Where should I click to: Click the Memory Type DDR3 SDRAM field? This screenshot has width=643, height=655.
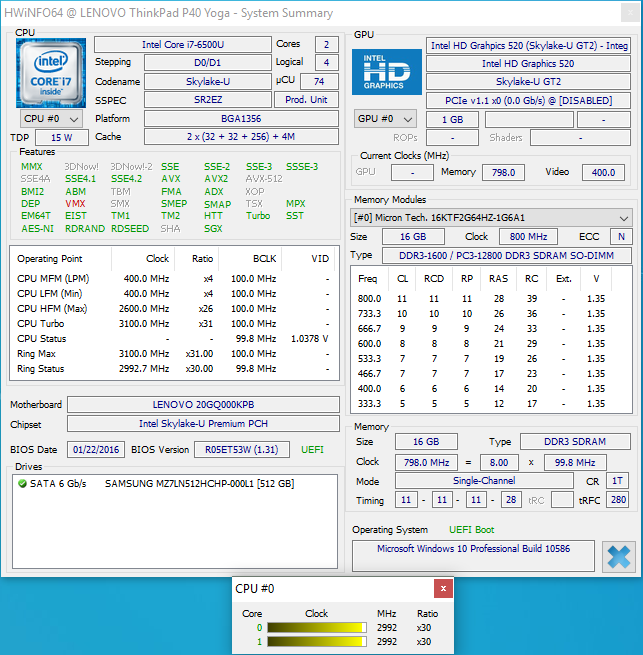pyautogui.click(x=575, y=442)
